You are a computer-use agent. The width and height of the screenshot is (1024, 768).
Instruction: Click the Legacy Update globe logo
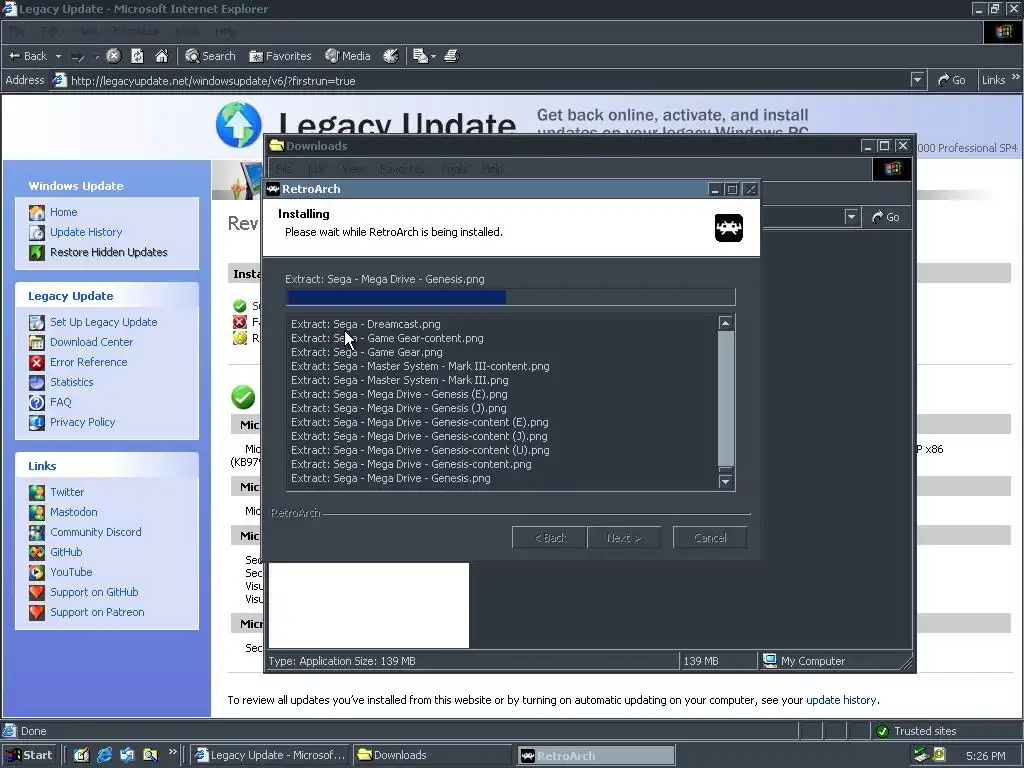click(x=238, y=124)
